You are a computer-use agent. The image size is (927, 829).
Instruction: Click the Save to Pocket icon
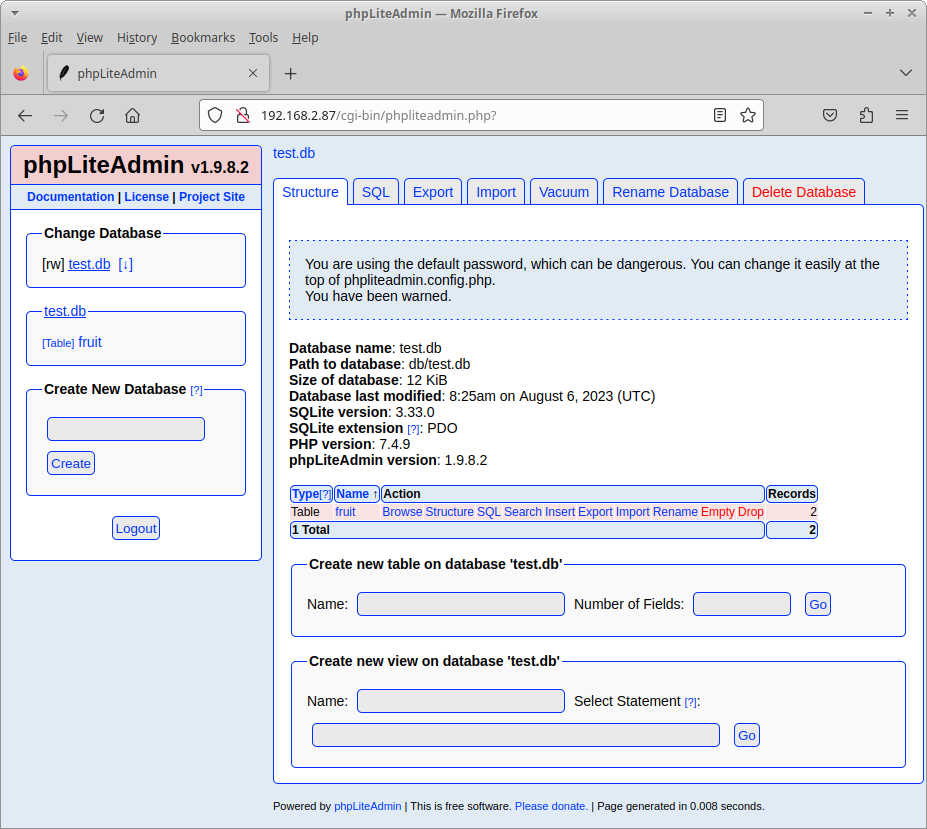(830, 115)
